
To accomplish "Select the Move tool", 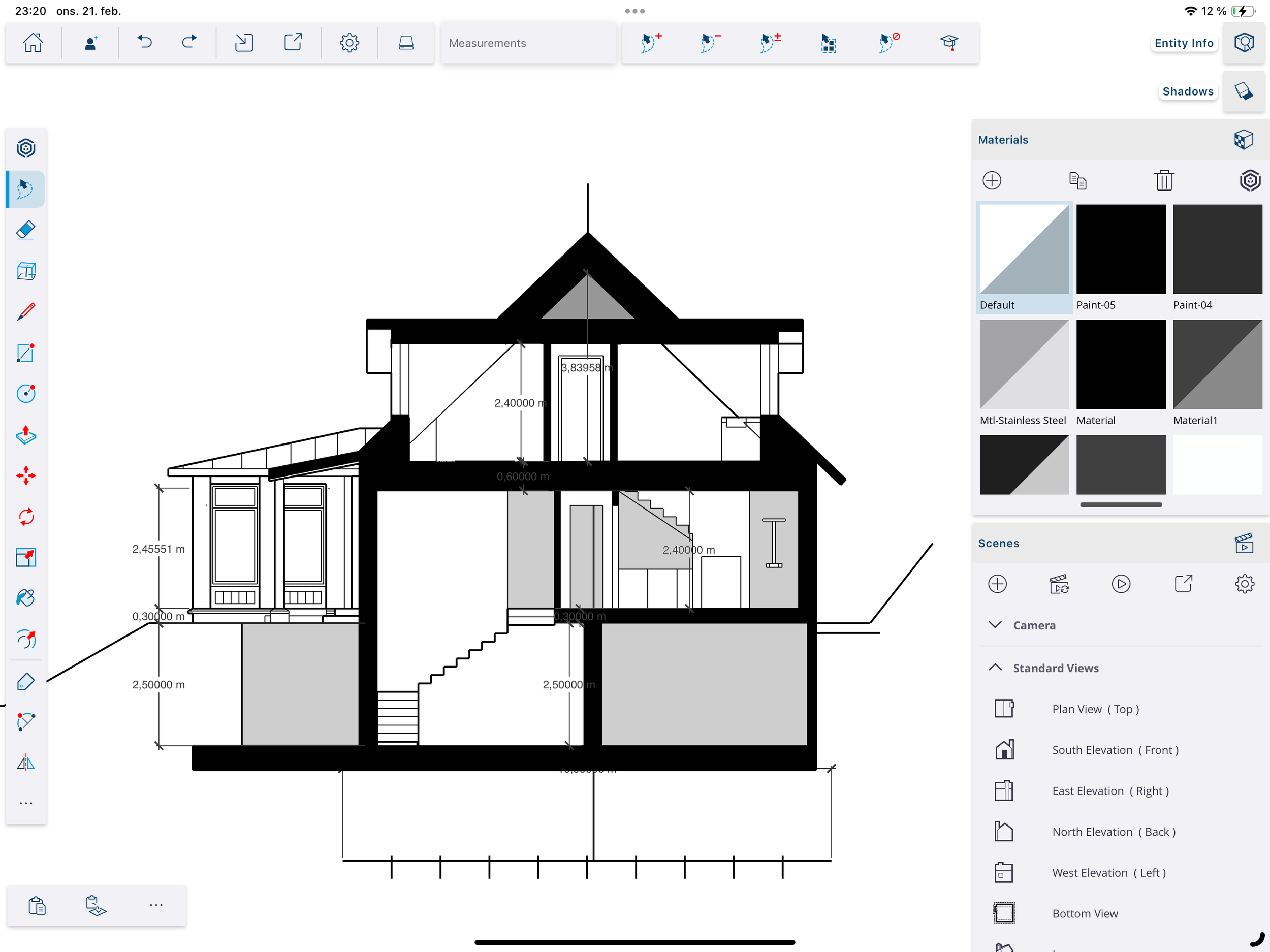I will (x=25, y=475).
